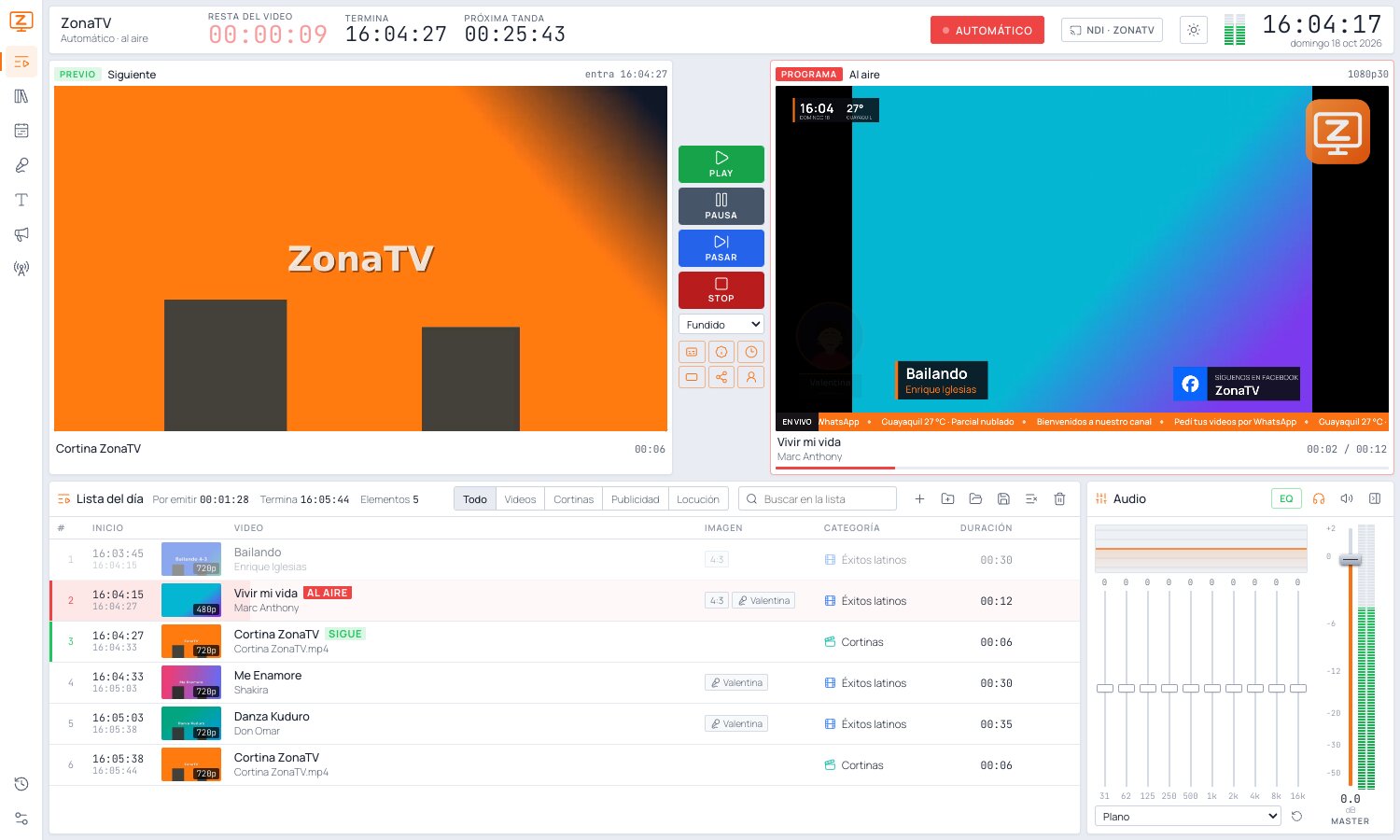Image resolution: width=1400 pixels, height=840 pixels.
Task: Open the schedule calendar in the sidebar
Action: point(21,131)
